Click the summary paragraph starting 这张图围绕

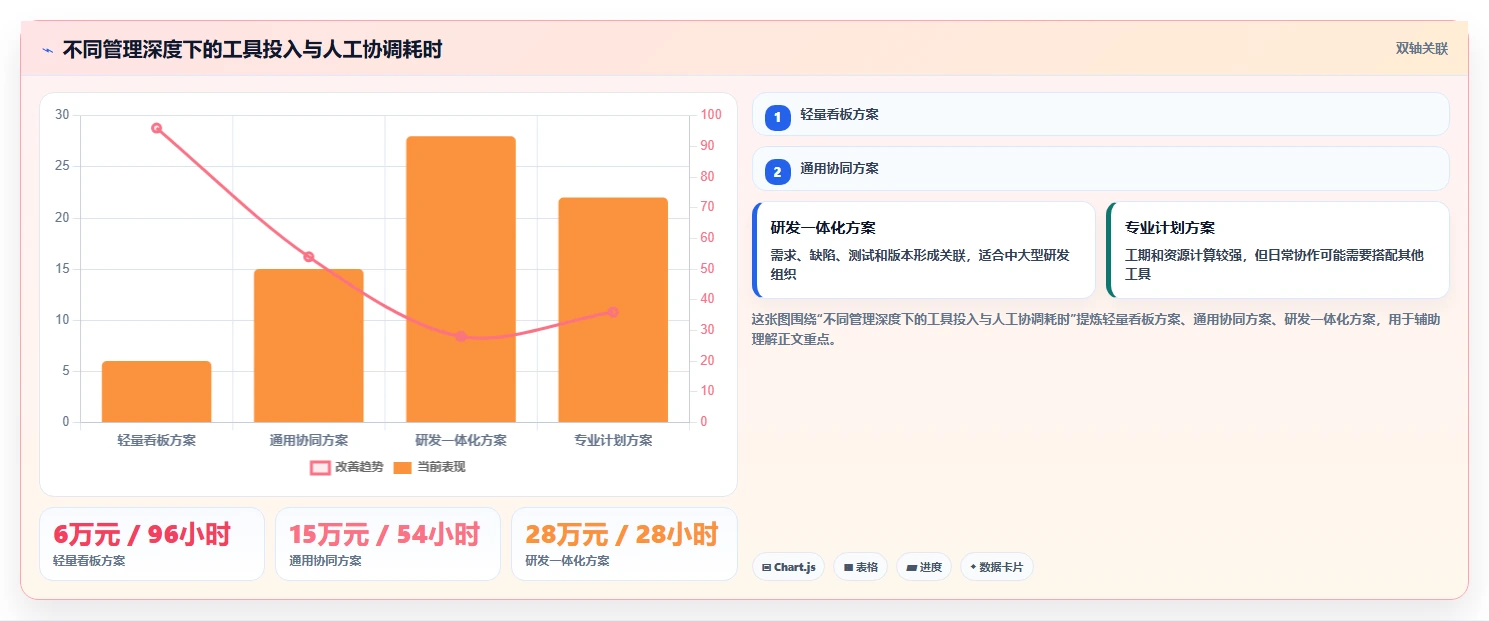(1096, 329)
